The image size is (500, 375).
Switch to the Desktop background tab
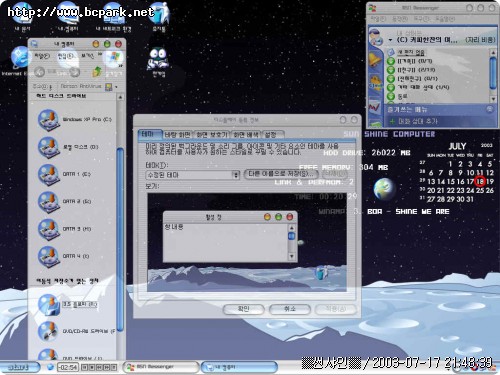click(177, 135)
